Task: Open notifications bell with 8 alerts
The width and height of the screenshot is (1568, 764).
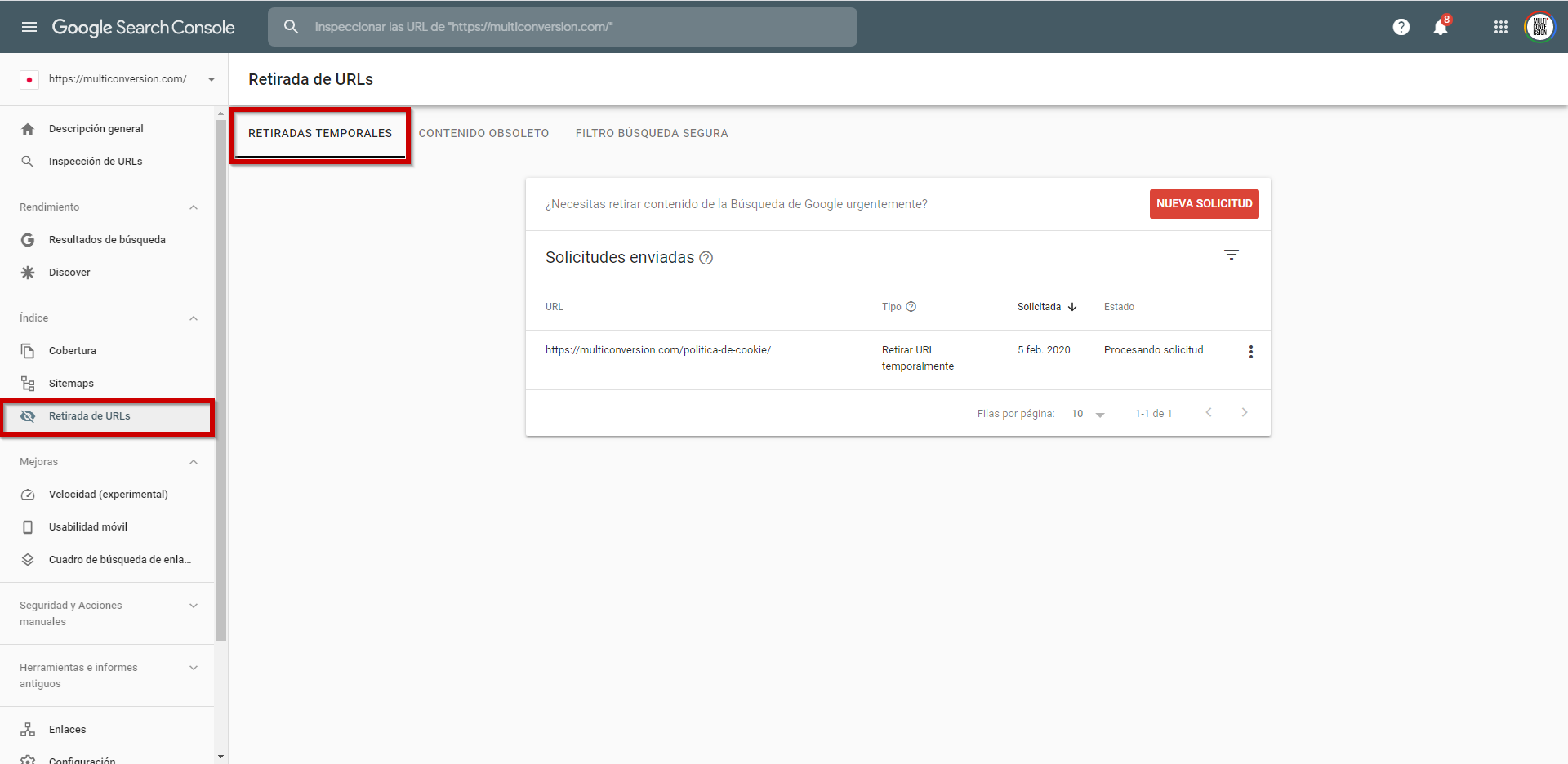Action: click(x=1441, y=27)
